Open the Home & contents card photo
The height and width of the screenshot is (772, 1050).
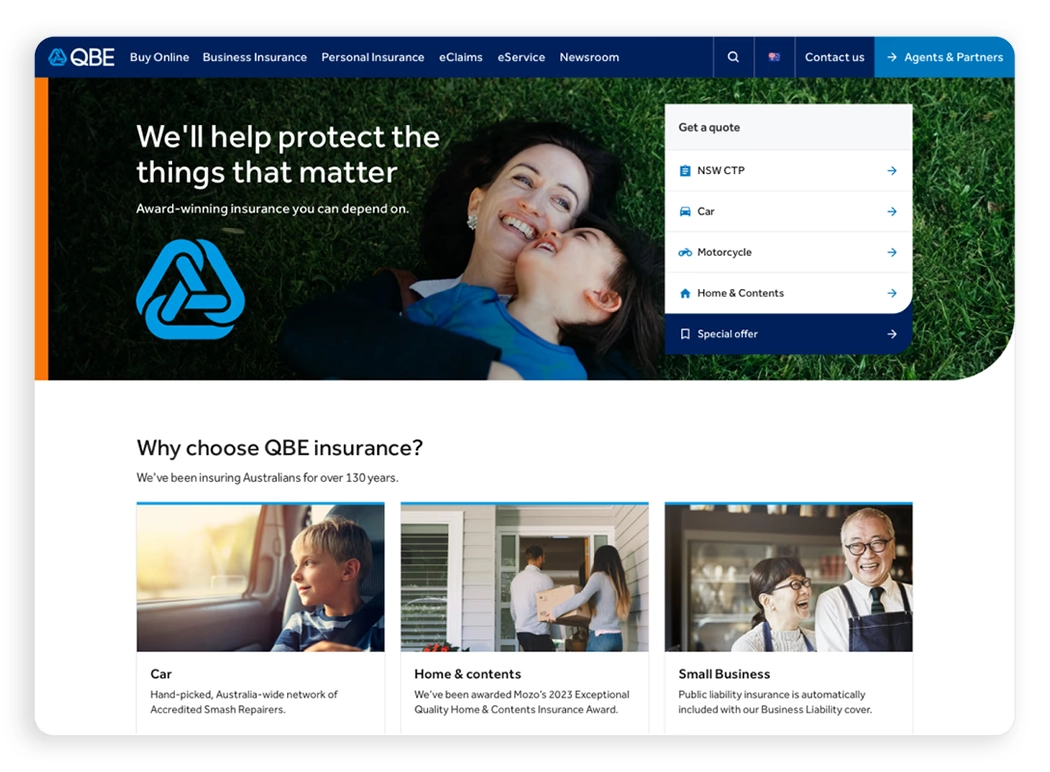524,578
